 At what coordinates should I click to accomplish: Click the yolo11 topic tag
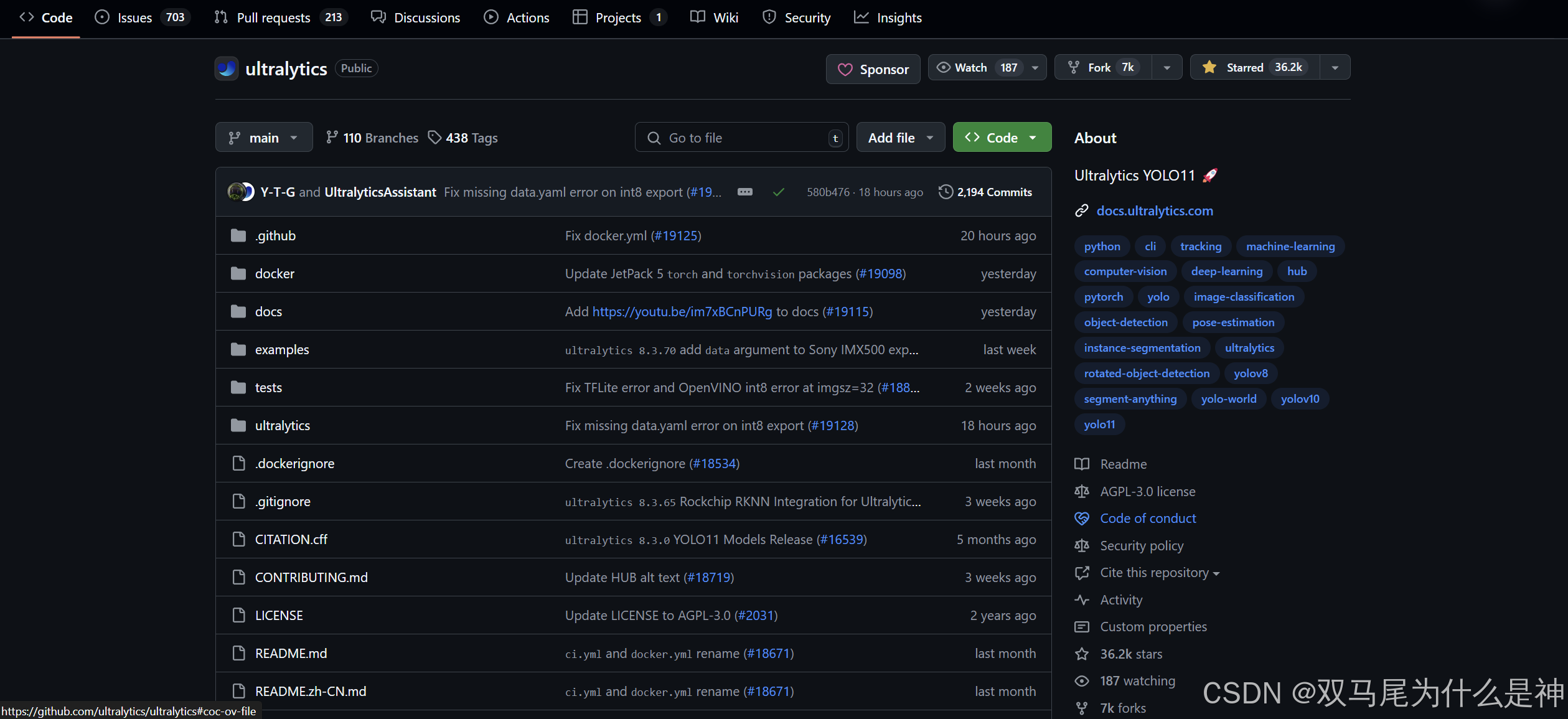point(1099,424)
